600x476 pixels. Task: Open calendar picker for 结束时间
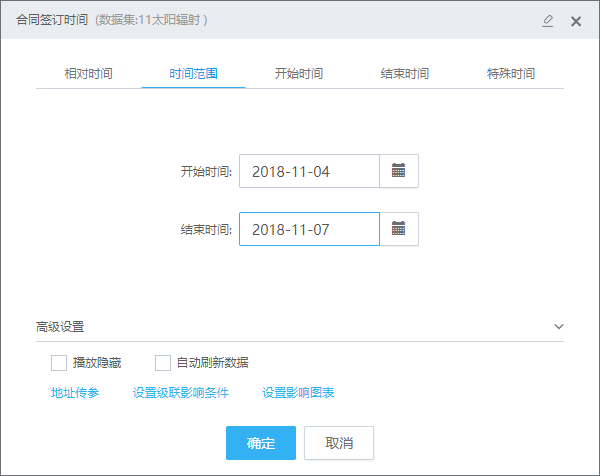(x=398, y=229)
